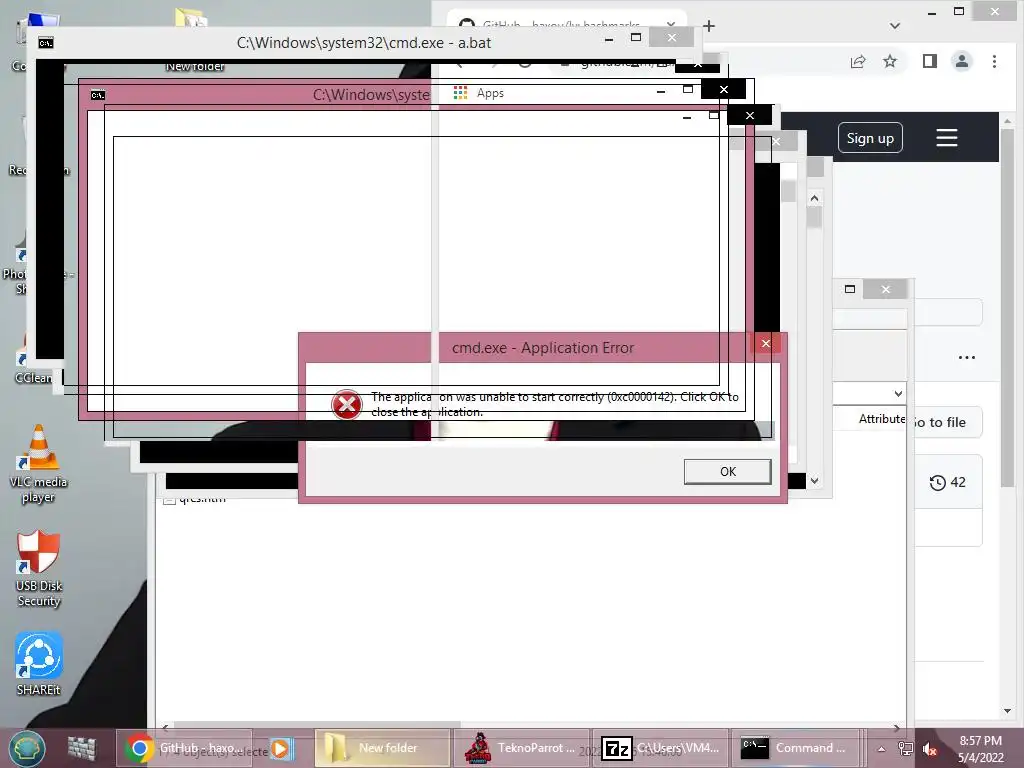The width and height of the screenshot is (1024, 768).
Task: Open the GitHub hamburger menu
Action: pyautogui.click(x=946, y=138)
